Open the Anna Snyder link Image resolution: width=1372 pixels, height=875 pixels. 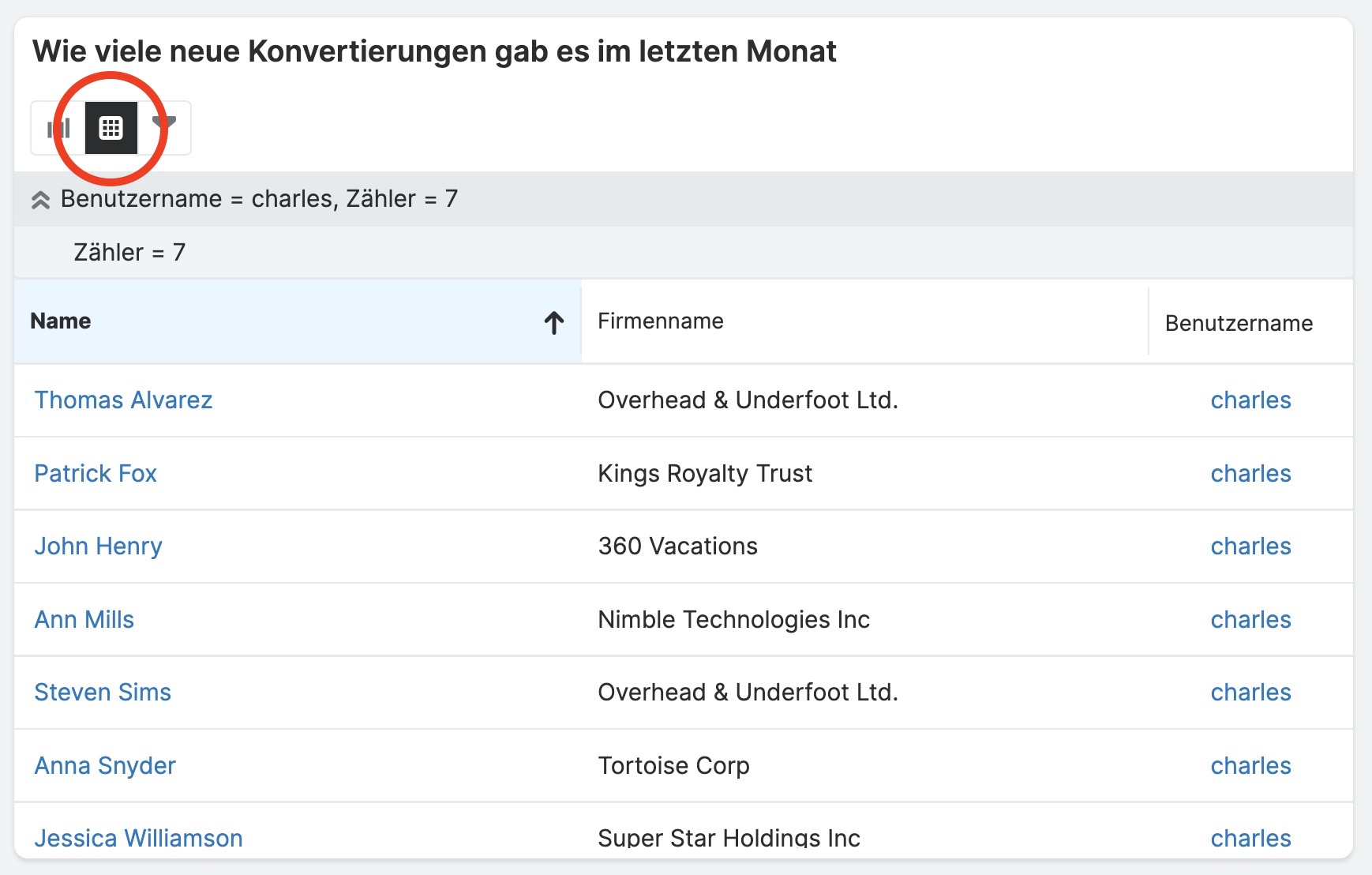tap(105, 766)
